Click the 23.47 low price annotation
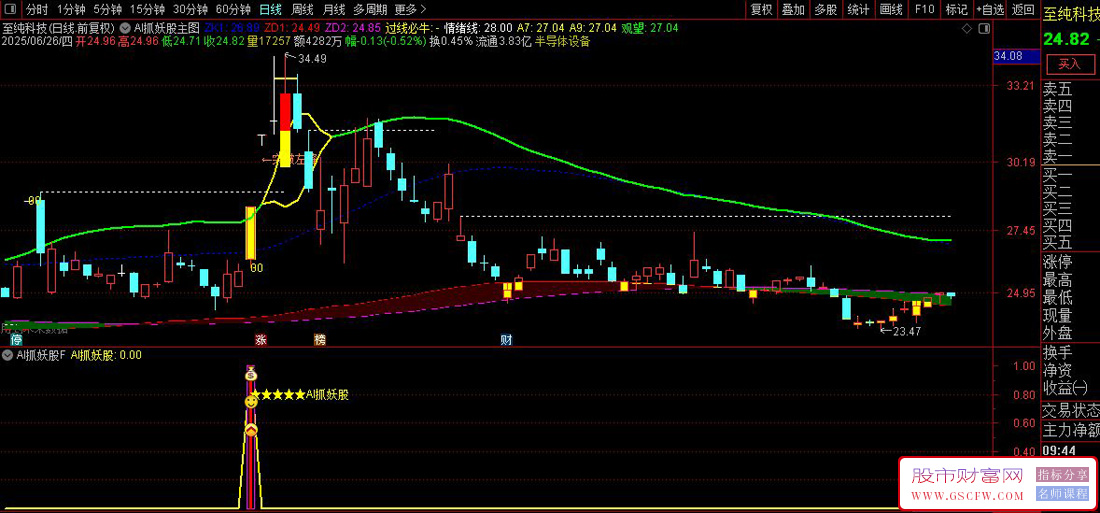The height and width of the screenshot is (513, 1100). click(x=906, y=331)
